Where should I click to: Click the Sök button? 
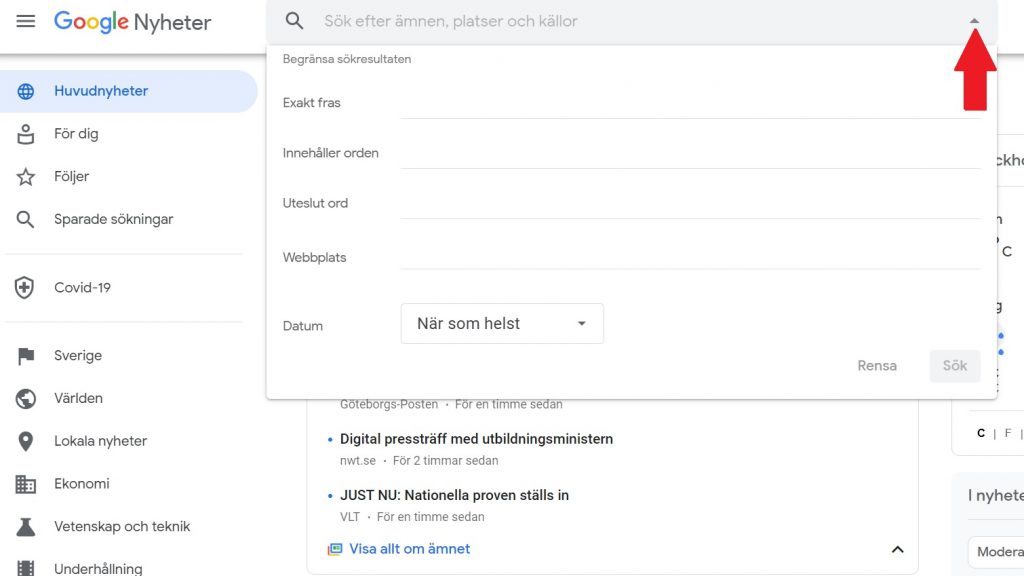[955, 366]
